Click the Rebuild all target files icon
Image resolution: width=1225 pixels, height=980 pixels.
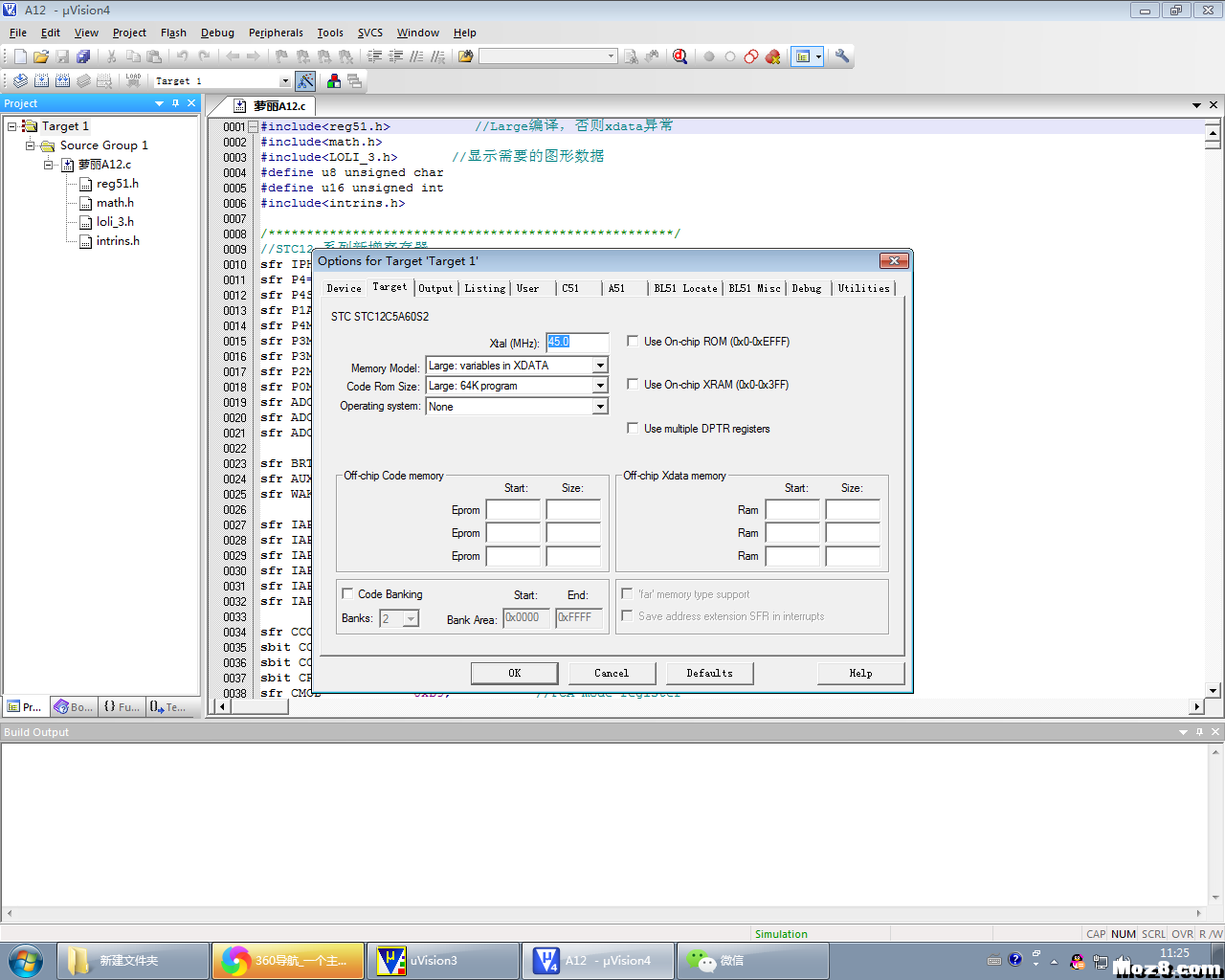point(62,81)
